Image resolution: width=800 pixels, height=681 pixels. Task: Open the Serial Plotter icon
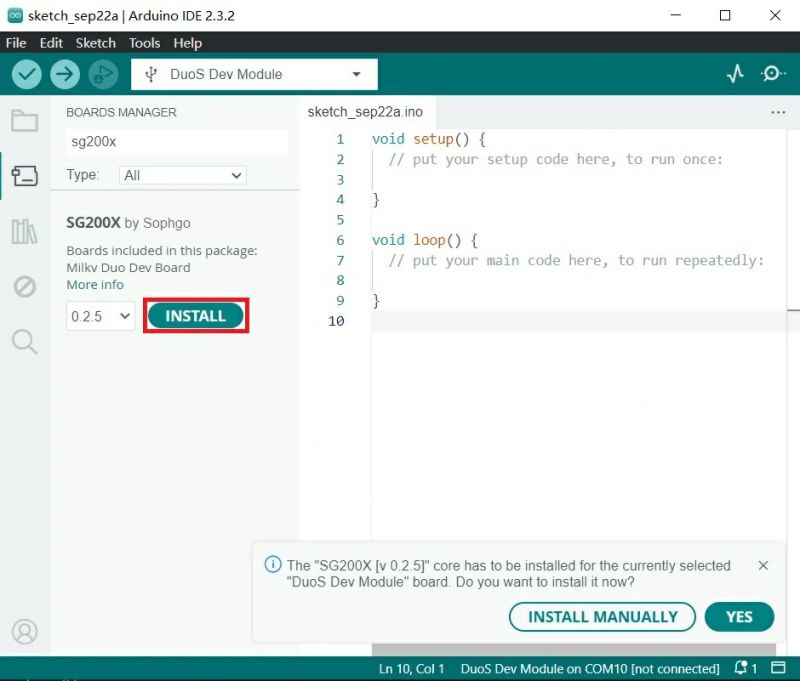click(736, 74)
